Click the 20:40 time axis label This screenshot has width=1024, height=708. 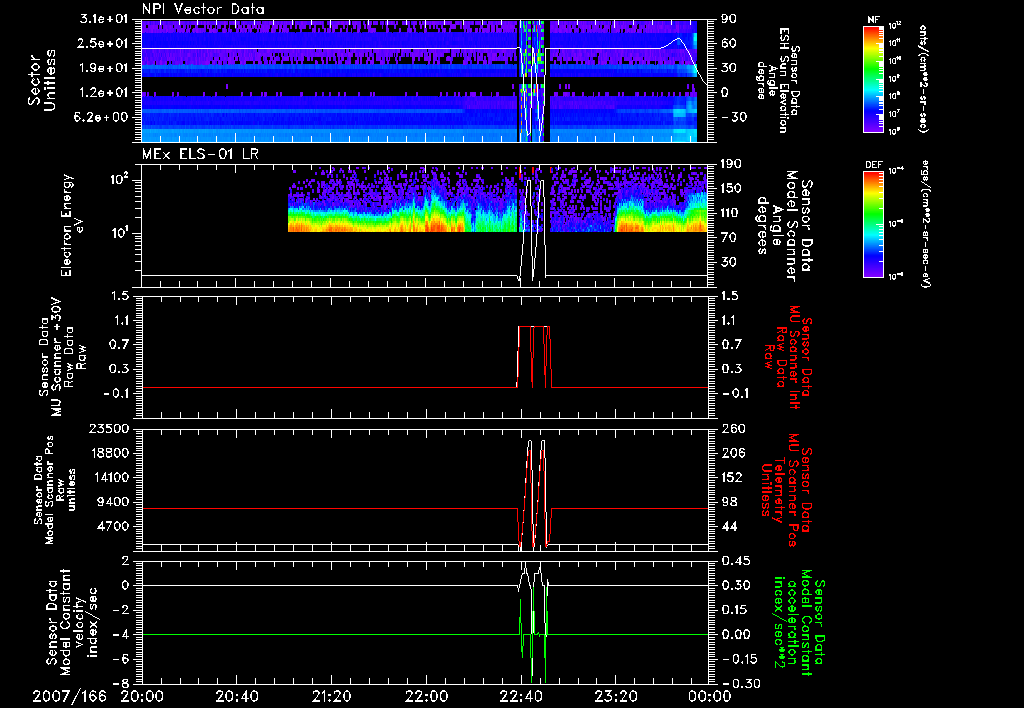237,697
